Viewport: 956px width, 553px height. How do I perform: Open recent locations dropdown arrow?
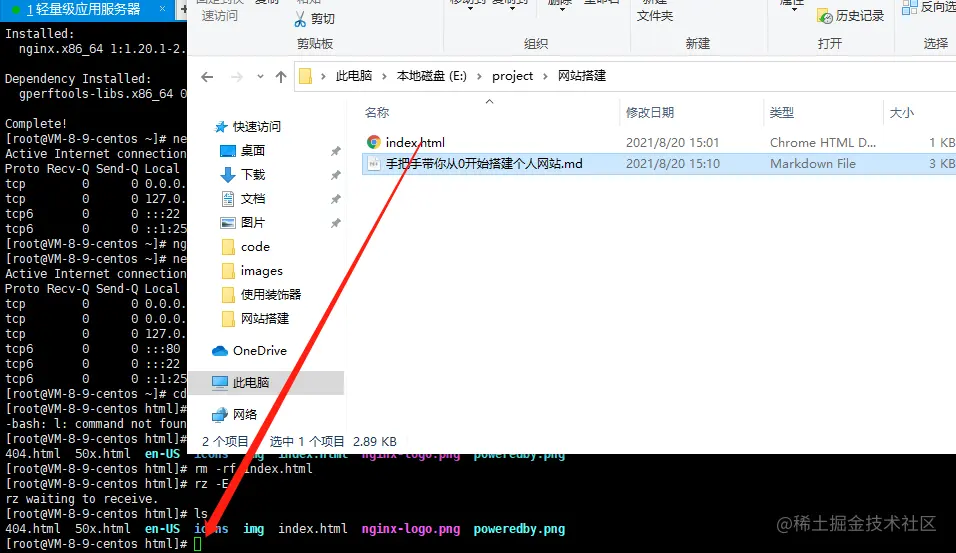coord(260,77)
